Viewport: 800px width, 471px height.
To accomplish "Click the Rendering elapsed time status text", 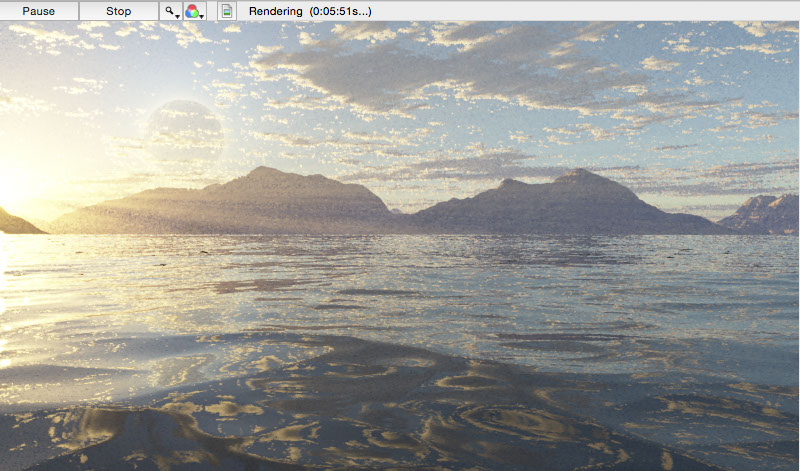I will pyautogui.click(x=309, y=11).
